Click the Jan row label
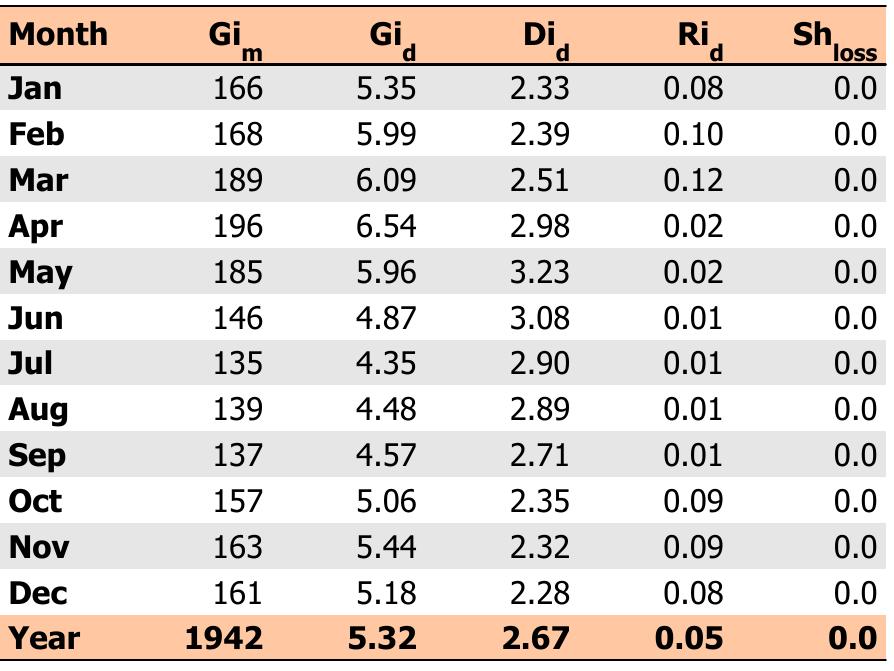This screenshot has height=671, width=894. pos(35,88)
